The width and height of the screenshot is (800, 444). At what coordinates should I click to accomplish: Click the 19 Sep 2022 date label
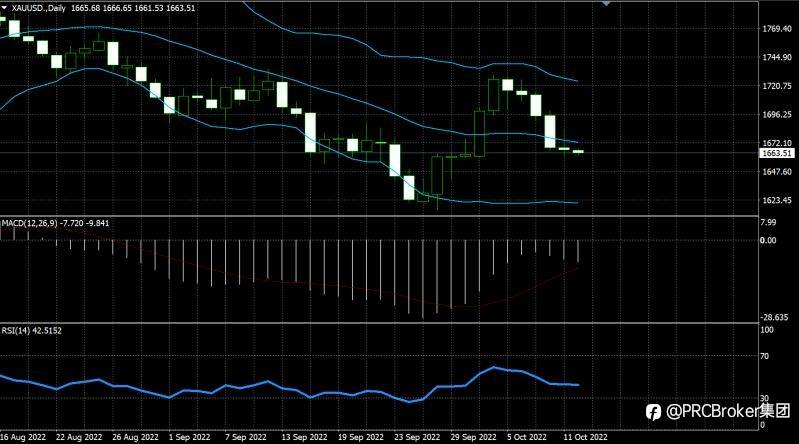[361, 437]
